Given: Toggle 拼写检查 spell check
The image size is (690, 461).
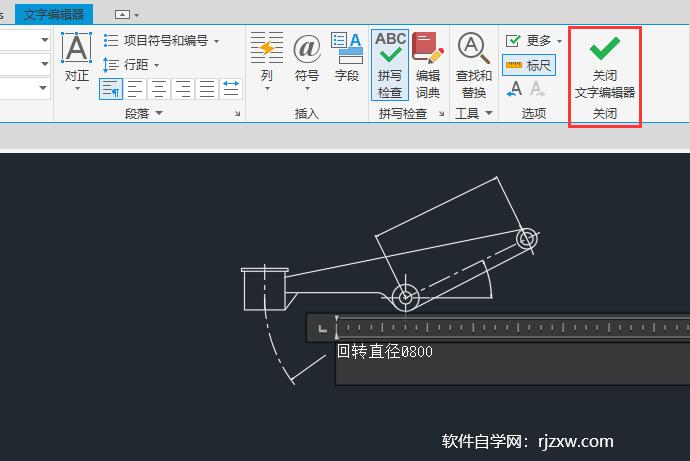Looking at the screenshot, I should pyautogui.click(x=390, y=65).
